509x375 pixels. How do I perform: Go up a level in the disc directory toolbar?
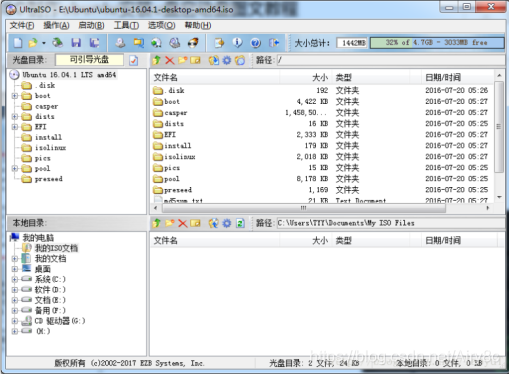156,60
